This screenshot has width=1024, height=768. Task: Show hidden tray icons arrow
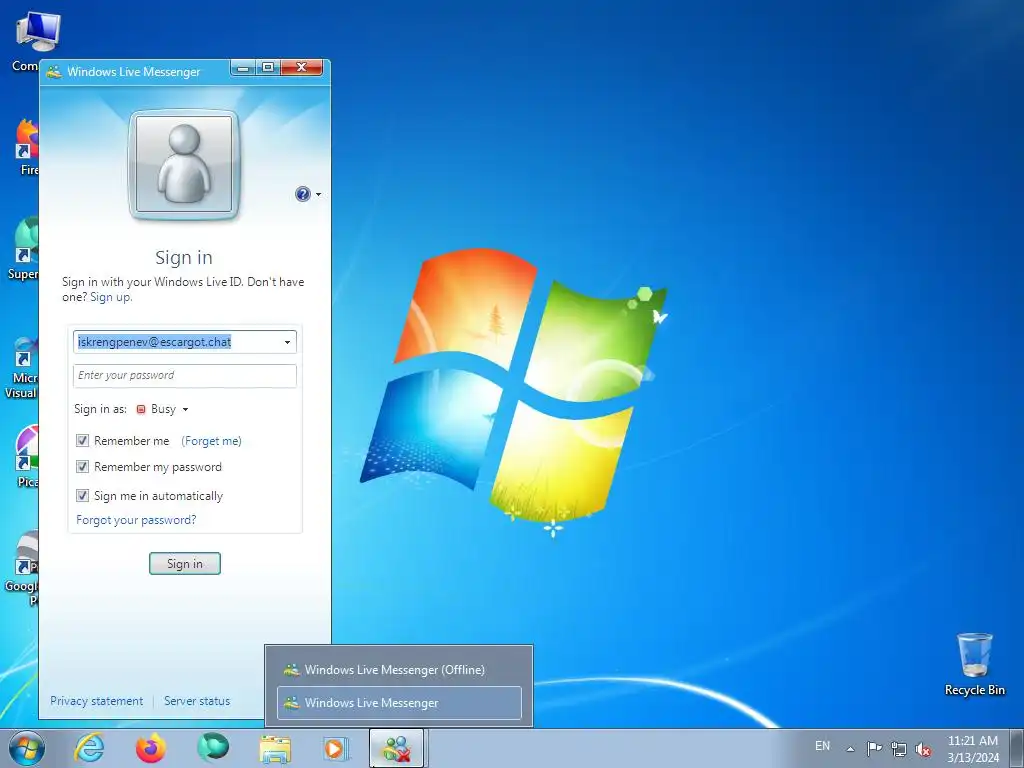(850, 749)
